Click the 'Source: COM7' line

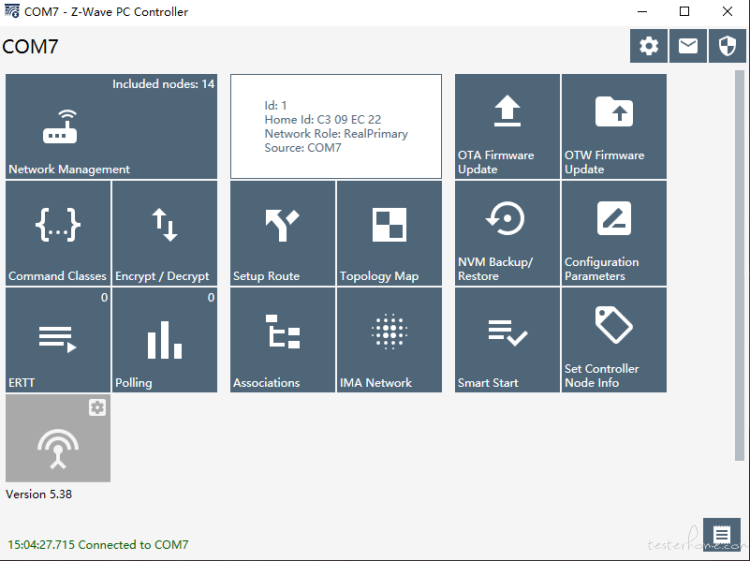303,148
